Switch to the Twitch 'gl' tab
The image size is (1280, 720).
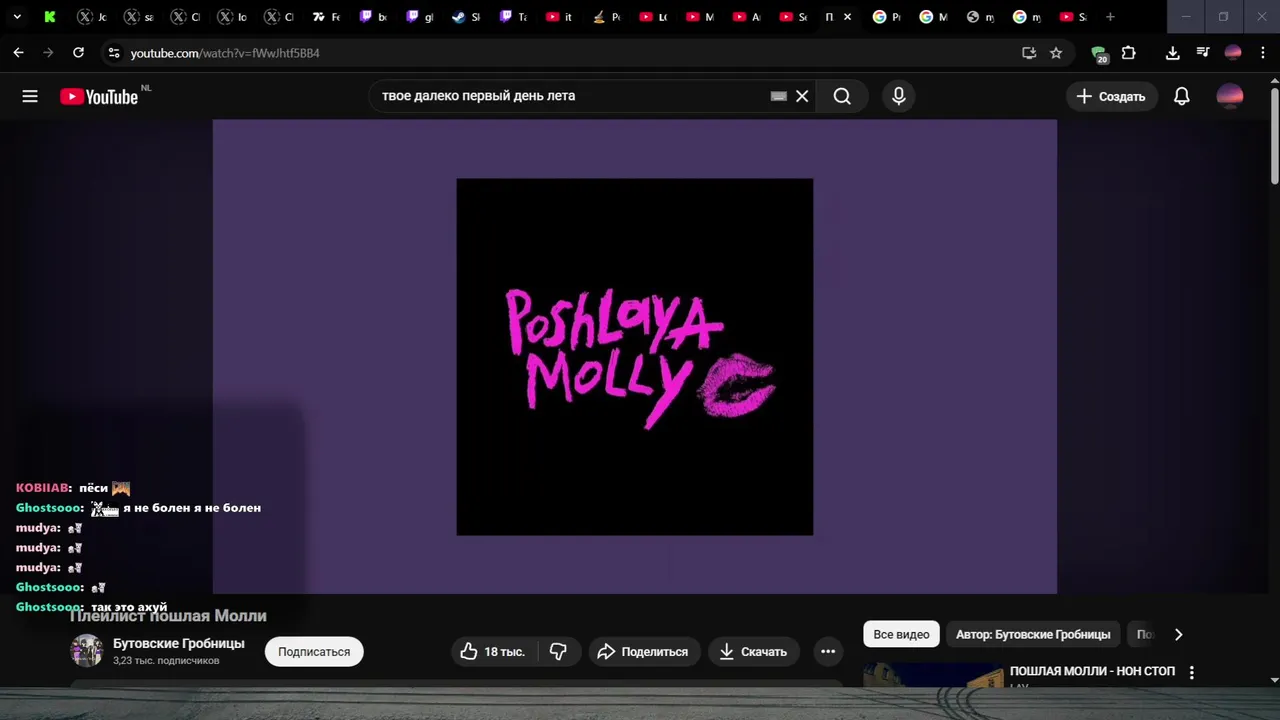coord(420,17)
